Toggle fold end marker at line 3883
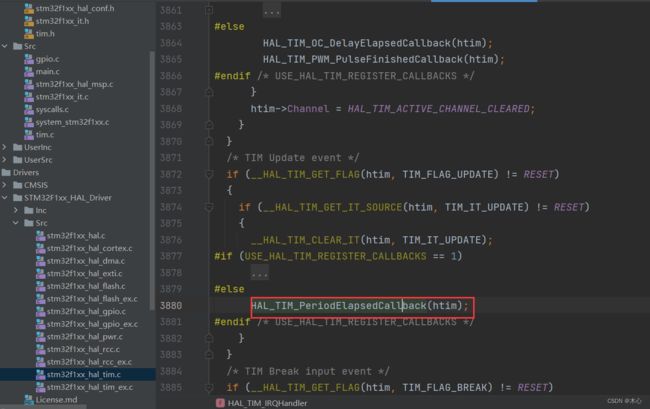Image resolution: width=650 pixels, height=409 pixels. tap(209, 355)
